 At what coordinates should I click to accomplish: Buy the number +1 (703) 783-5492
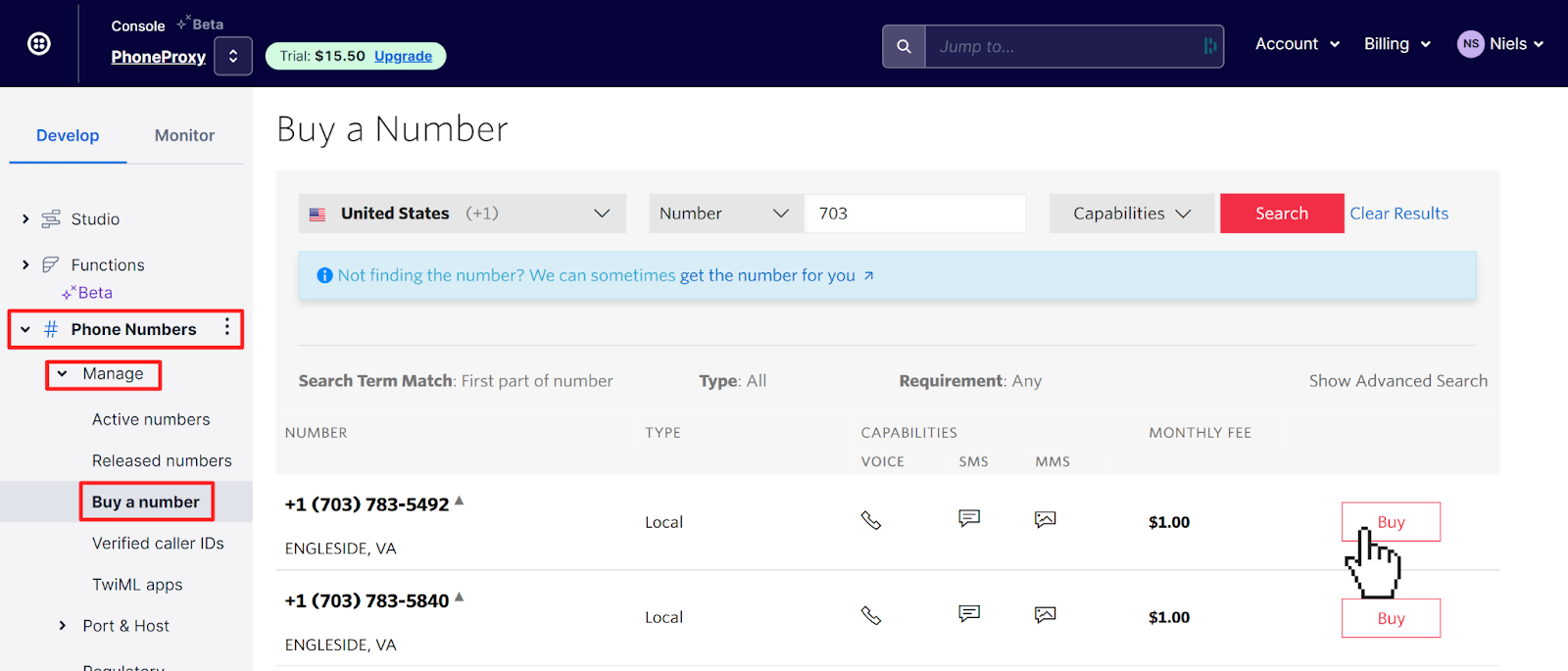coord(1391,522)
